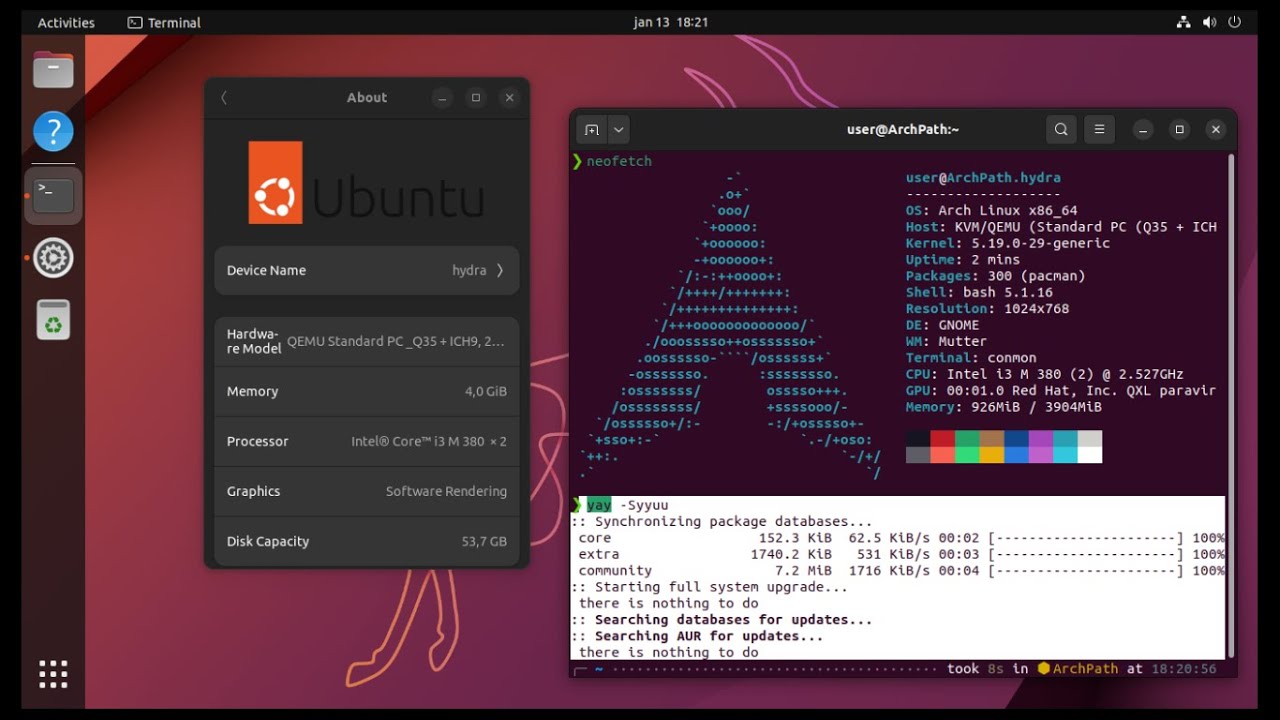Screen dimensions: 1280x720
Task: Open the Trash icon in the dock
Action: pyautogui.click(x=53, y=320)
